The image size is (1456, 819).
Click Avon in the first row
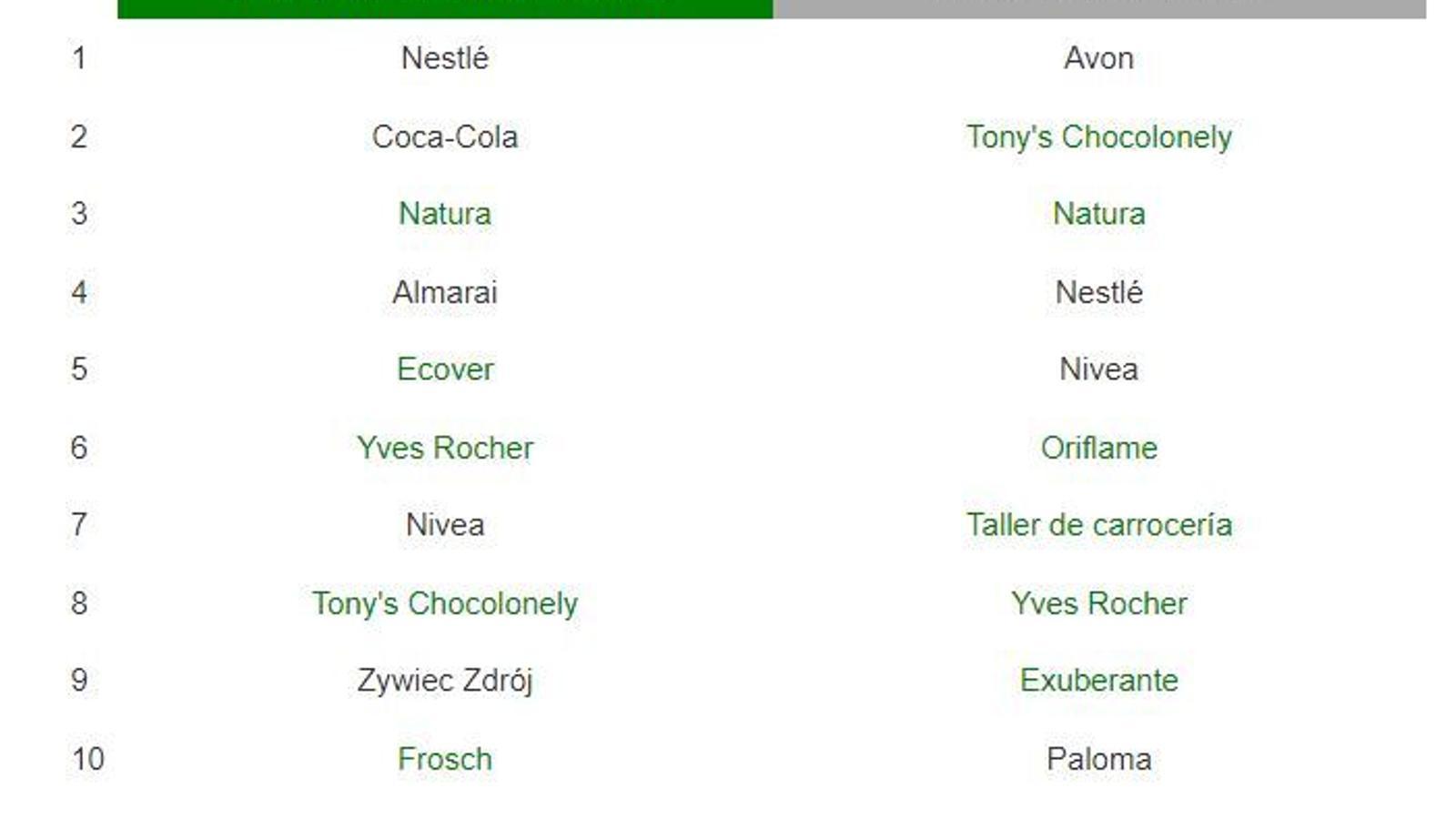1098,58
